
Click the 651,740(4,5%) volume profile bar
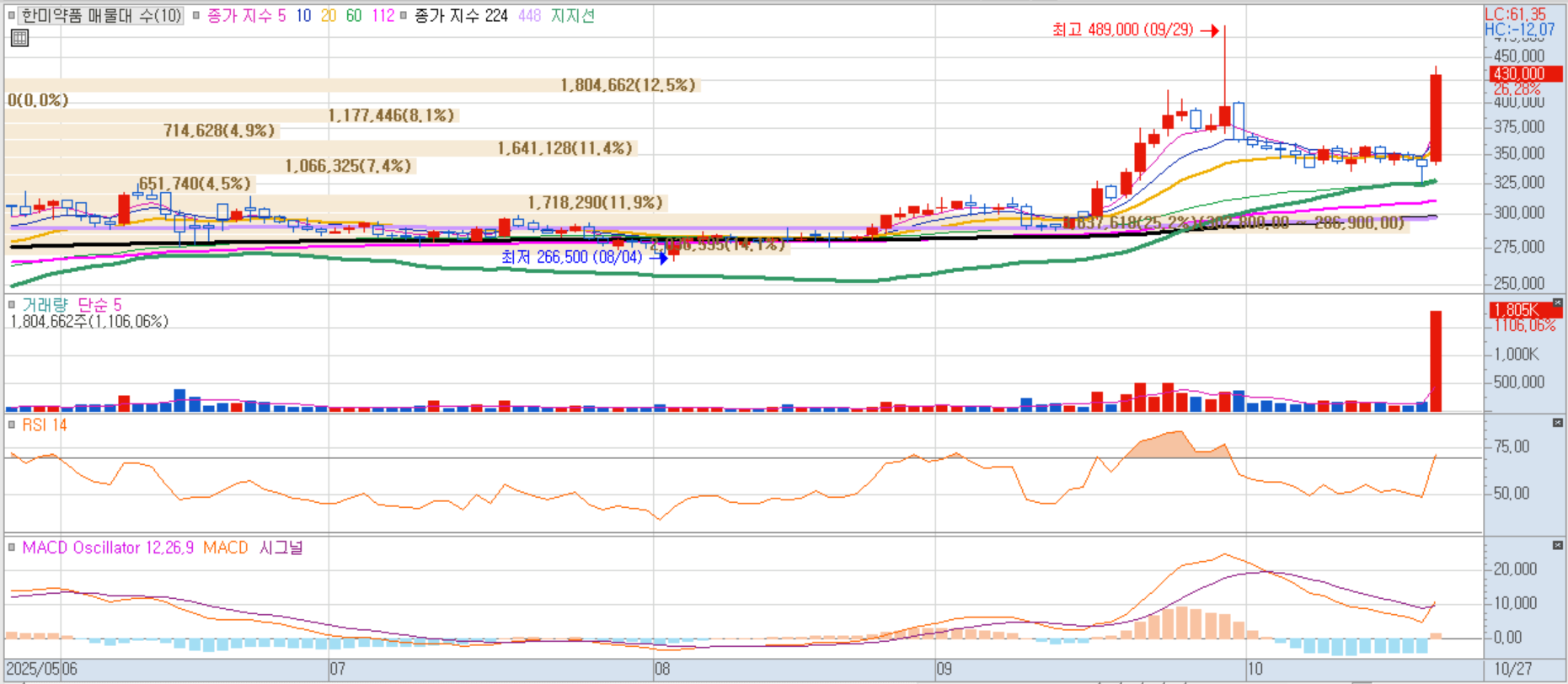pyautogui.click(x=131, y=184)
